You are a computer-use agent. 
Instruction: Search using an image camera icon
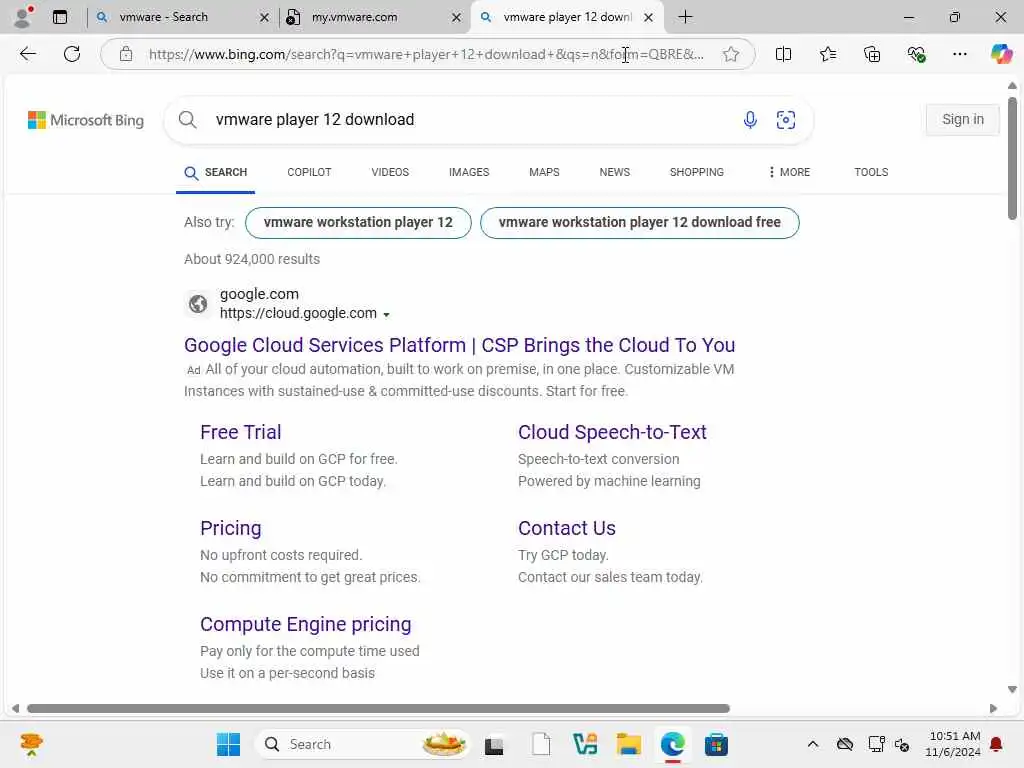(x=786, y=120)
